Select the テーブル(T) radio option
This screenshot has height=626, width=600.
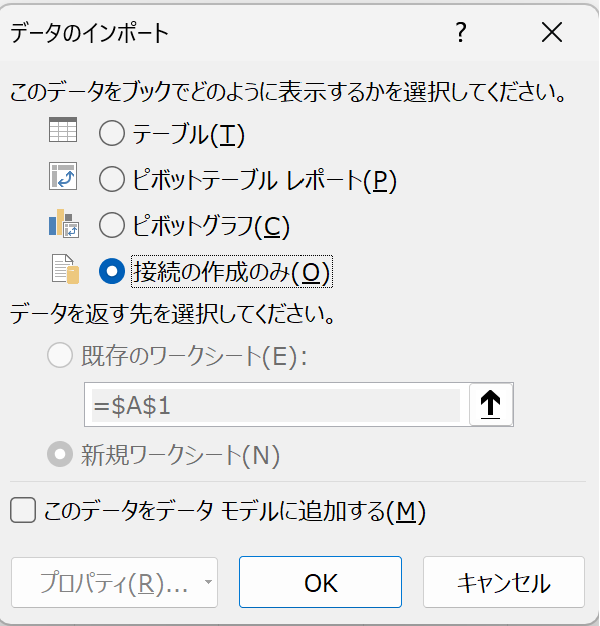[x=112, y=133]
